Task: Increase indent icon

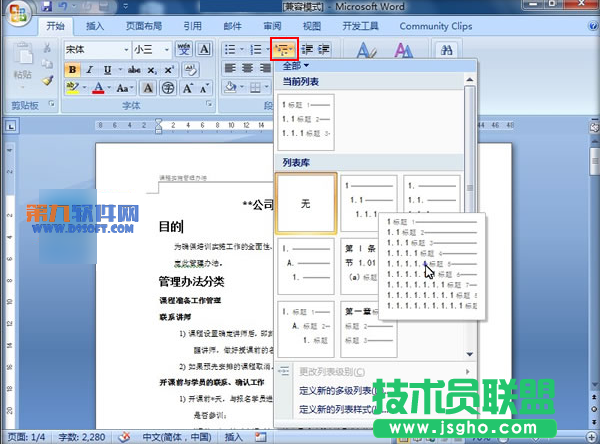Action: 324,49
